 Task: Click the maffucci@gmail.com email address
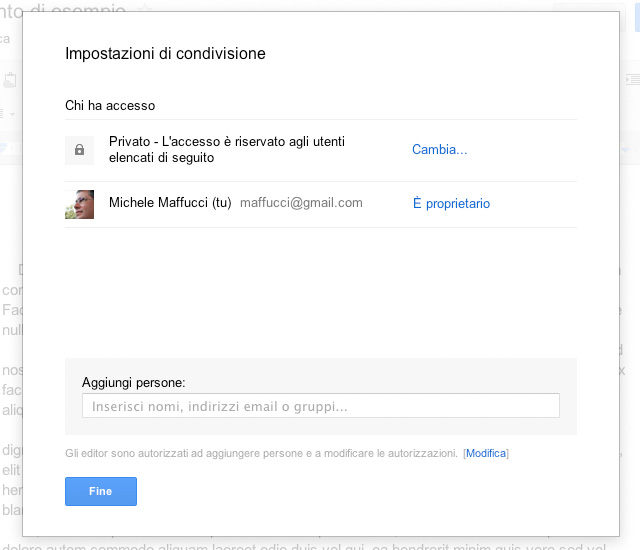(x=301, y=203)
